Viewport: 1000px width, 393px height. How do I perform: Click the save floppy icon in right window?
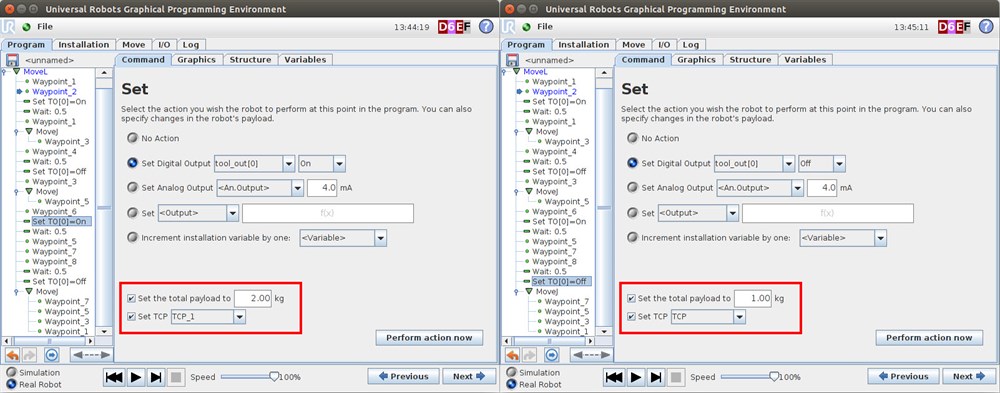[512, 60]
